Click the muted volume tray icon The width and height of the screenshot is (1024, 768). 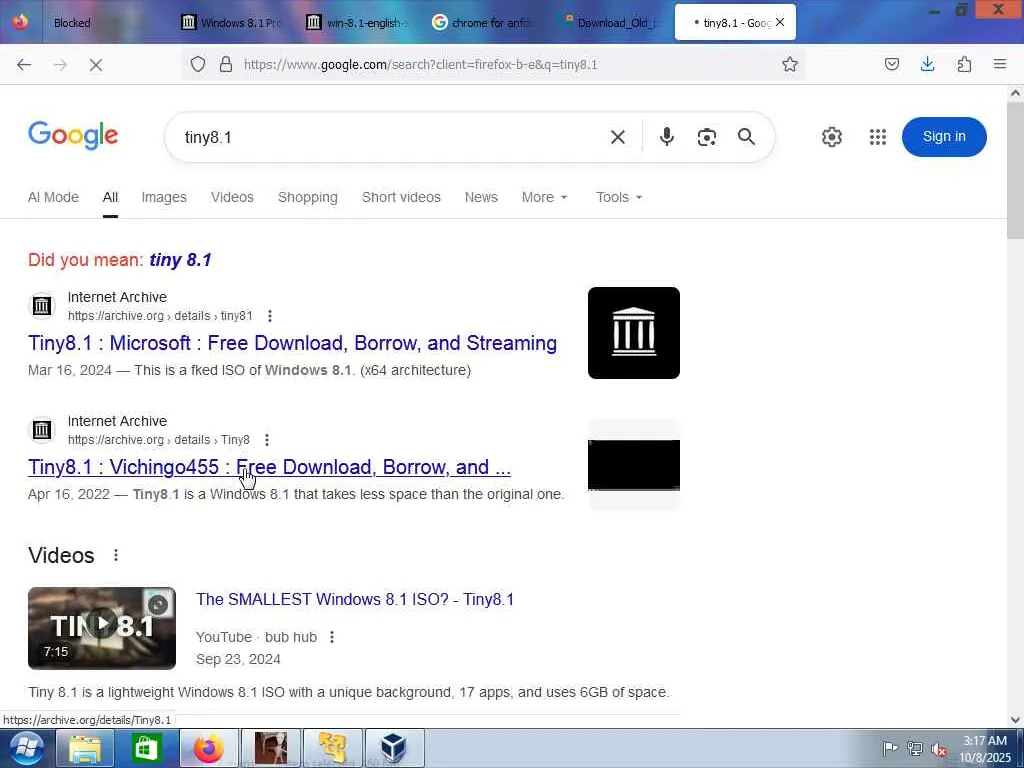tap(940, 750)
